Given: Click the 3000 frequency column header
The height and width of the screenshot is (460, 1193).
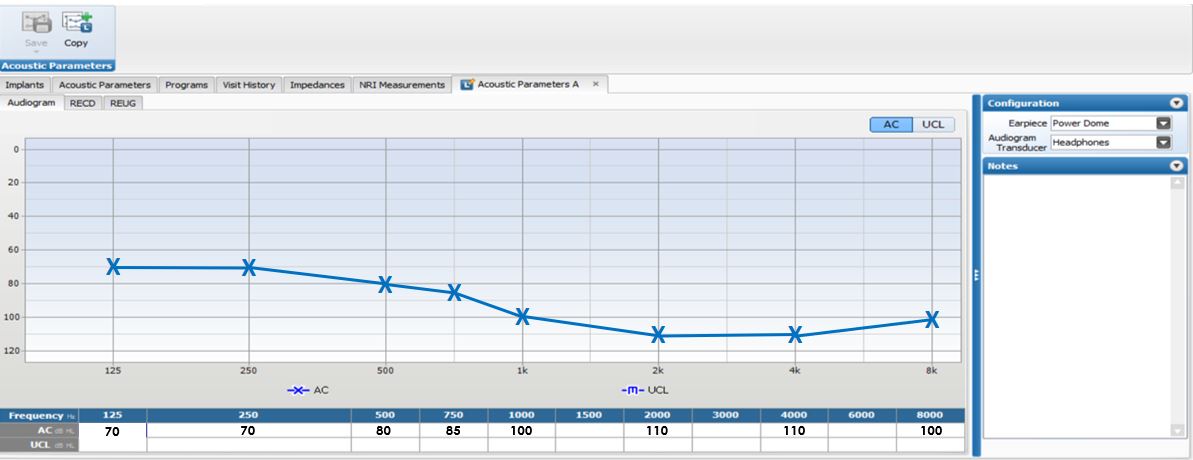Looking at the screenshot, I should [x=726, y=415].
